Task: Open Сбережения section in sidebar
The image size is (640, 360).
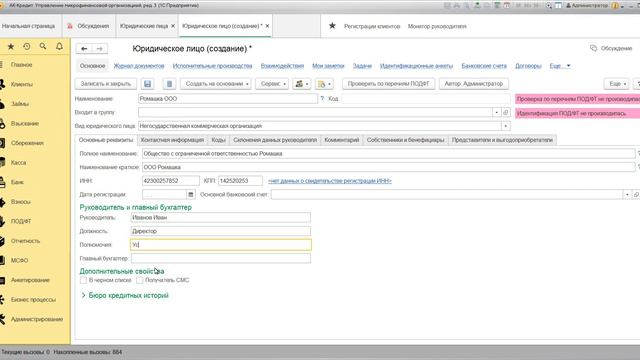Action: pos(27,143)
